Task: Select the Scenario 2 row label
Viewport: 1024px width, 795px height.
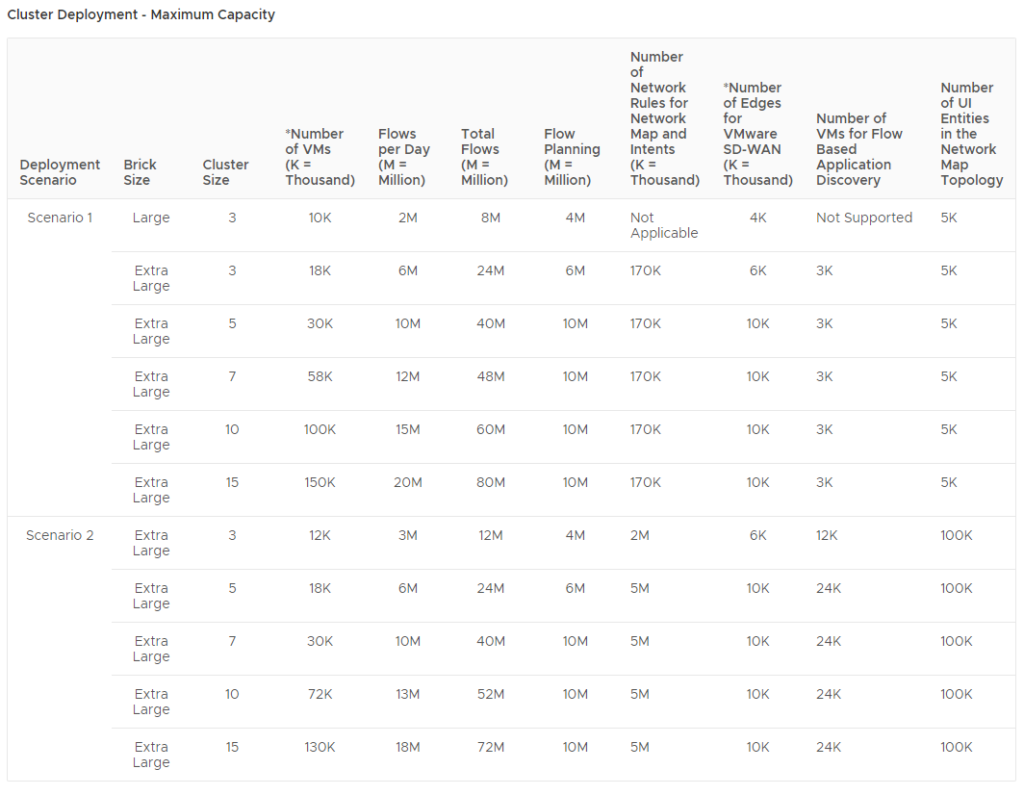Action: tap(58, 535)
